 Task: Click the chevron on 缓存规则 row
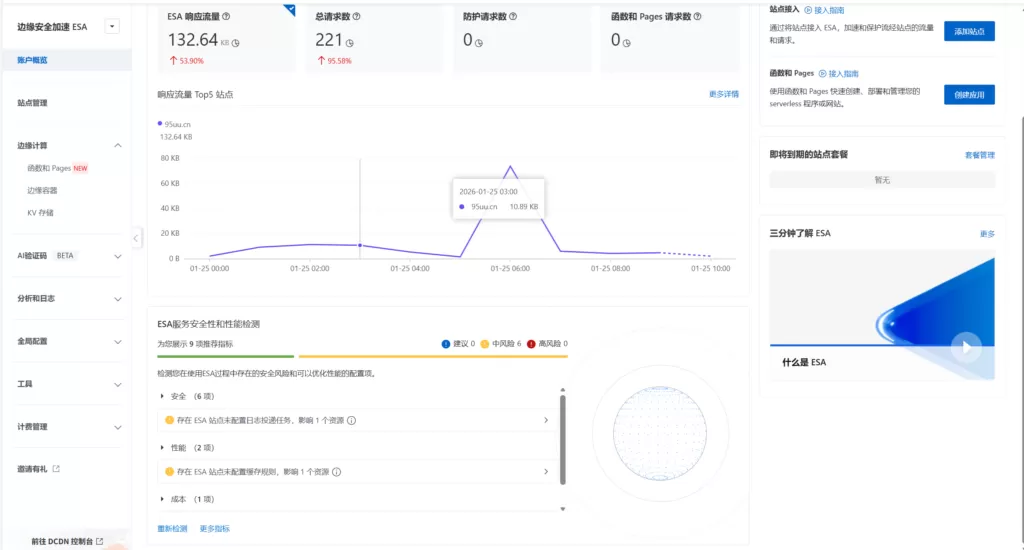[546, 472]
